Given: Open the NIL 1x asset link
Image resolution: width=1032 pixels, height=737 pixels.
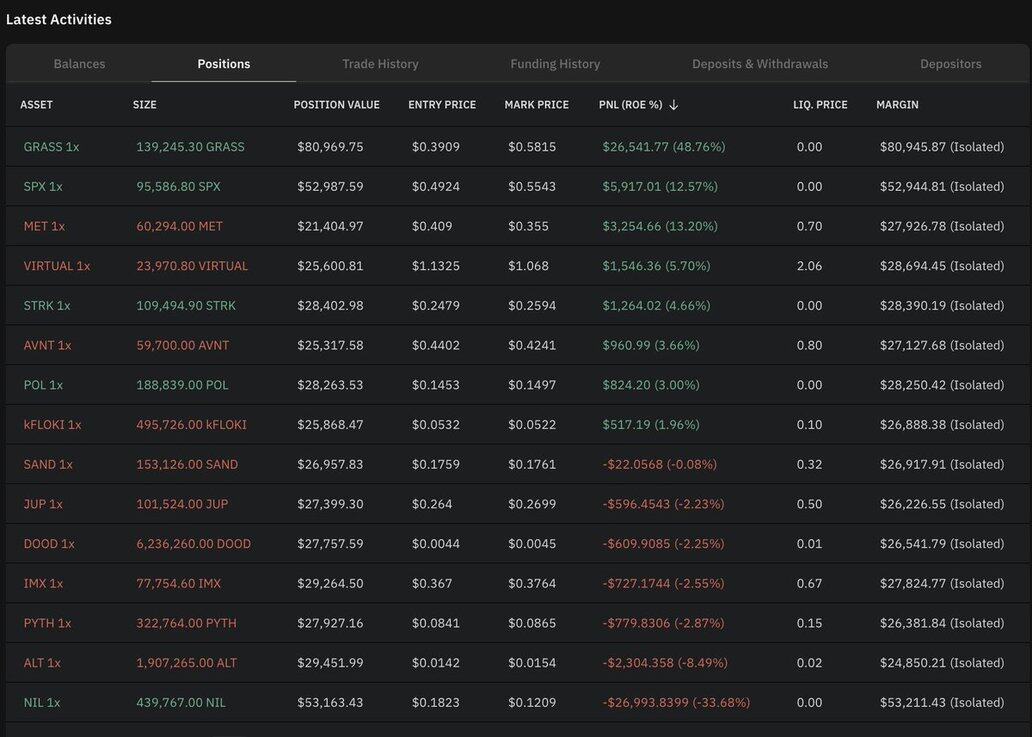Looking at the screenshot, I should [42, 703].
